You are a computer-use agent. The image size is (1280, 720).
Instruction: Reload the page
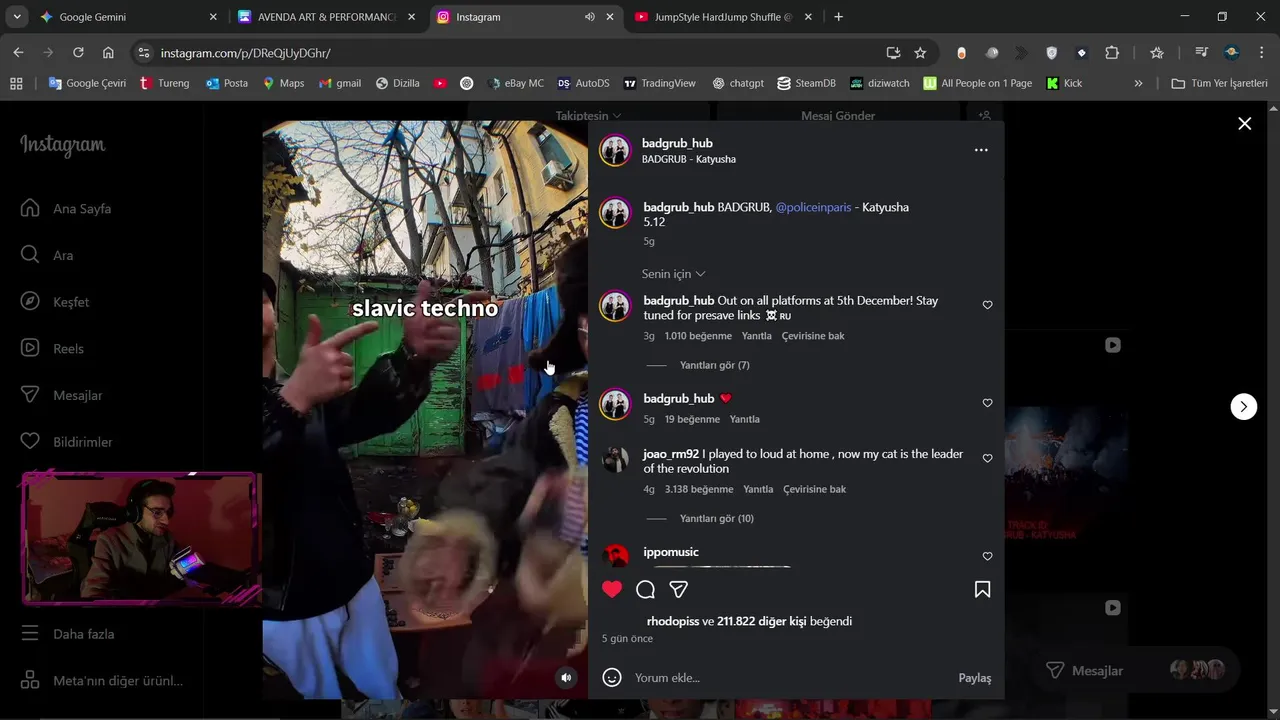click(x=78, y=53)
